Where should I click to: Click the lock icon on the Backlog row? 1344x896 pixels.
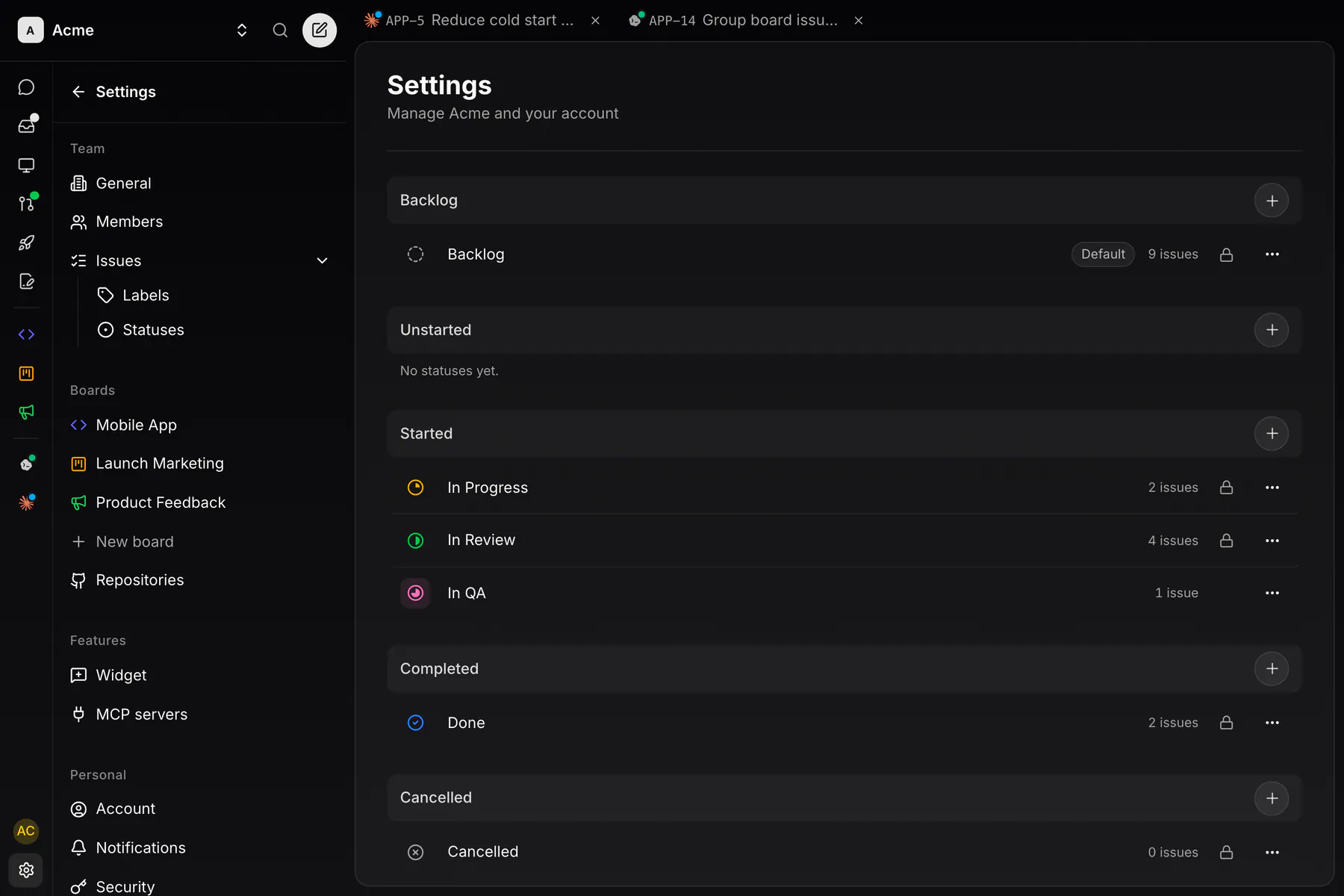[1226, 255]
